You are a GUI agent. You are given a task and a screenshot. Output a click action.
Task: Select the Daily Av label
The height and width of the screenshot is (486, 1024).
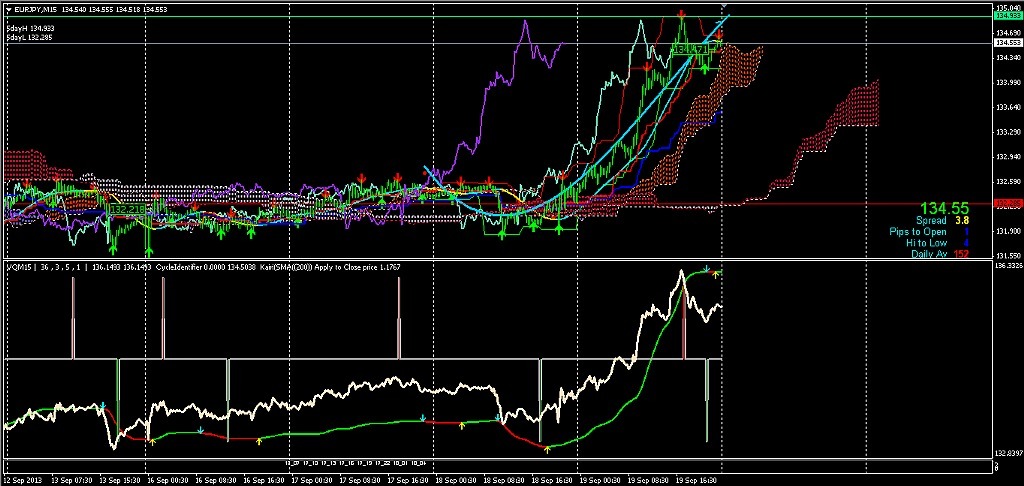pos(929,253)
